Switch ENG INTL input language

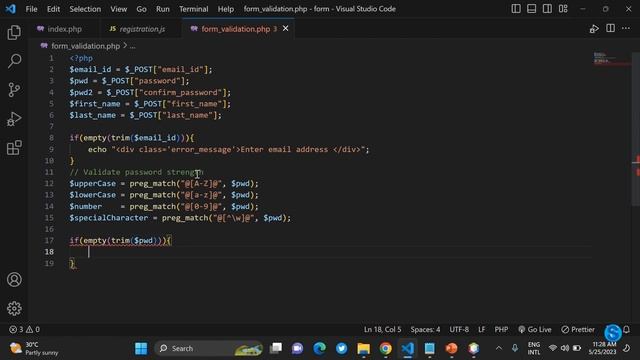coord(533,348)
